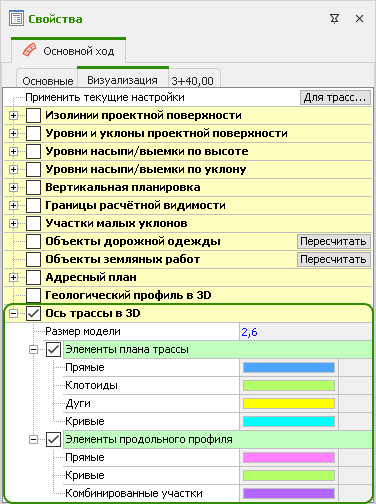The height and width of the screenshot is (504, 376).
Task: Open the 3+40,00 tab
Action: tap(193, 81)
